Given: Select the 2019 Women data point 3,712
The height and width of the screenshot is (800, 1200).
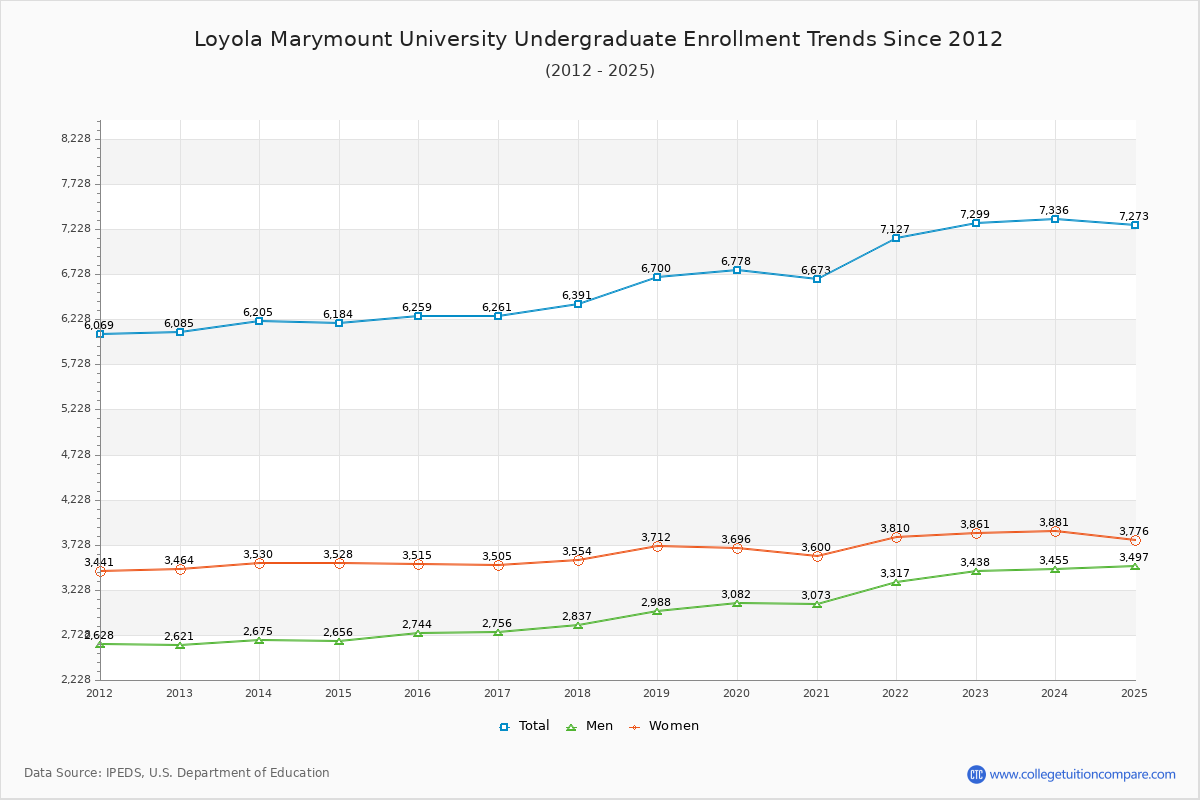Looking at the screenshot, I should (x=657, y=546).
